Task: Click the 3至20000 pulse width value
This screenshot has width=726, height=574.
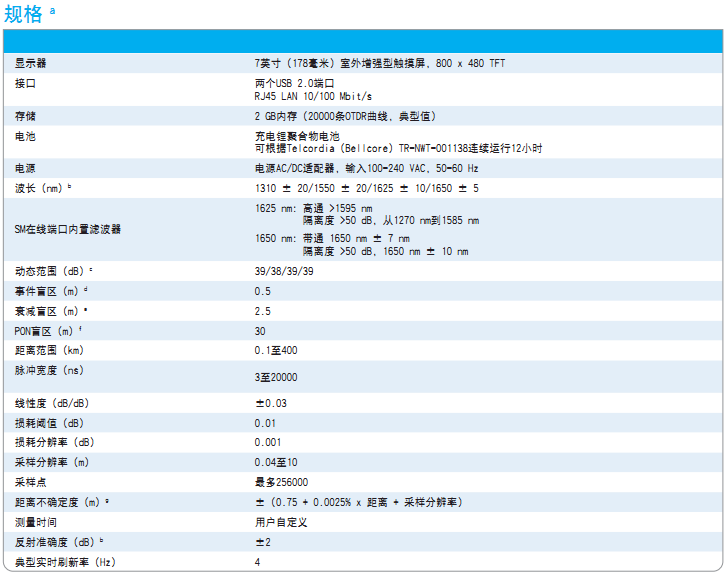Action: 276,377
